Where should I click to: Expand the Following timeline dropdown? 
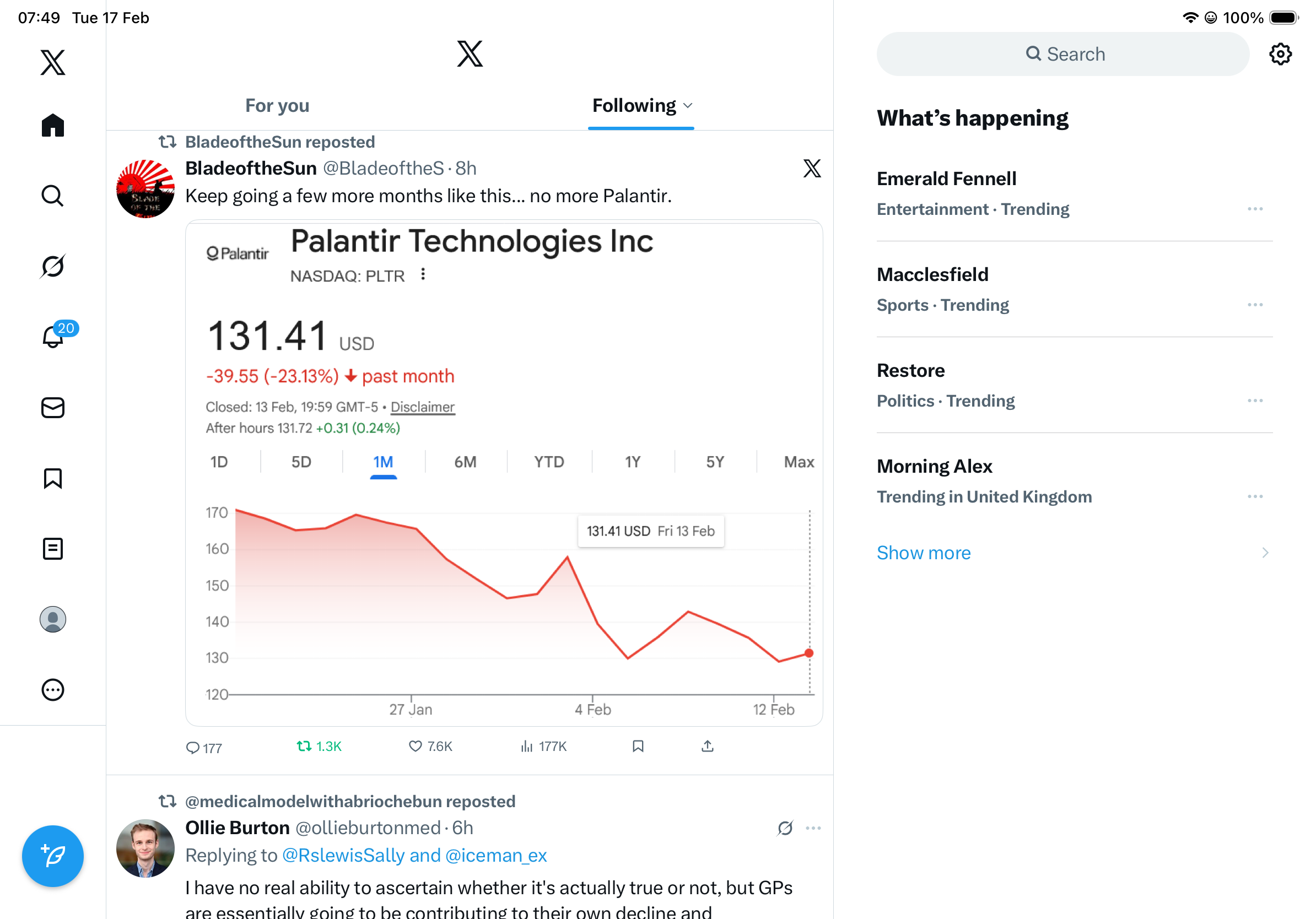tap(688, 106)
